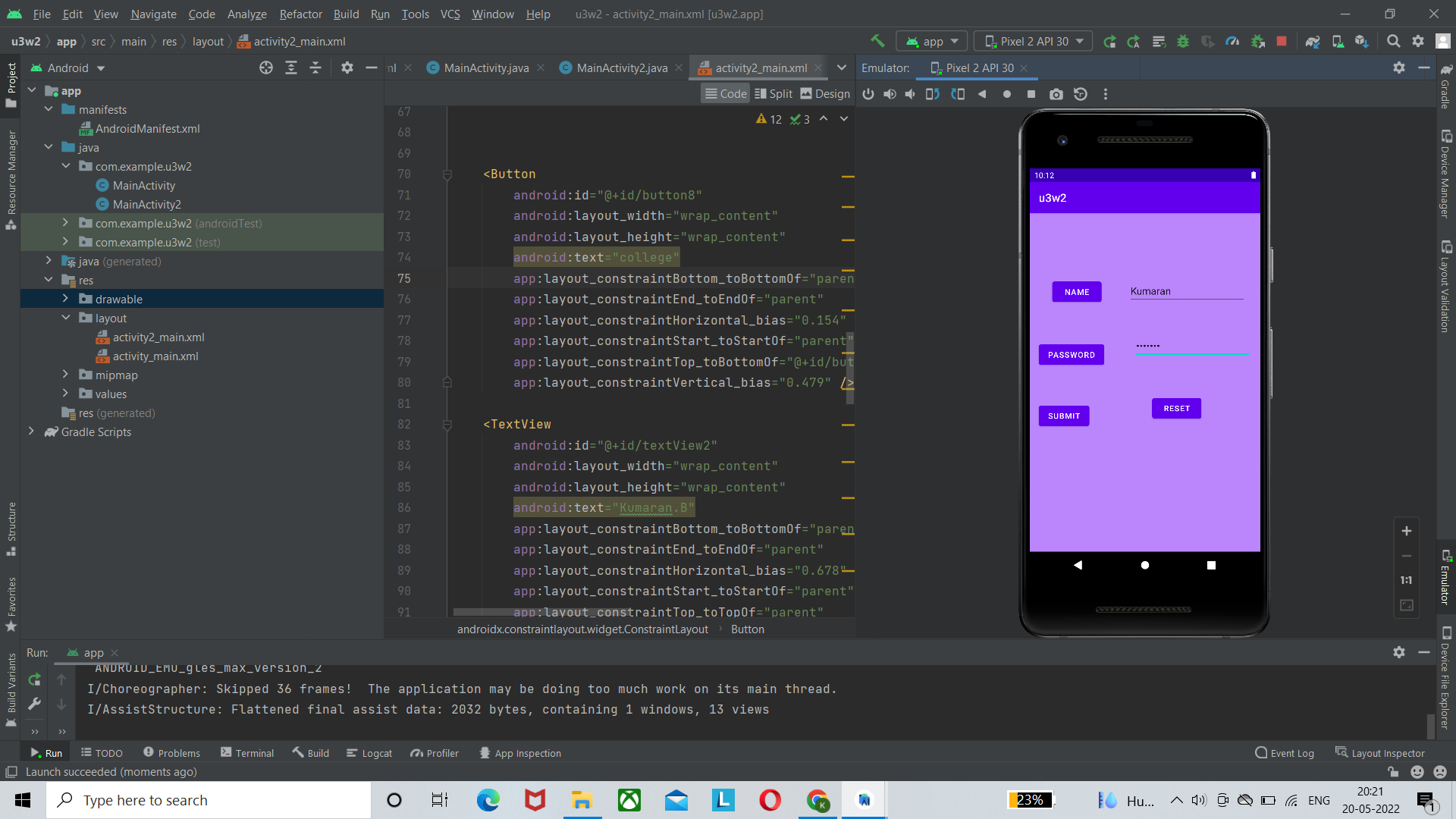Switch editor to Design view mode

point(825,93)
